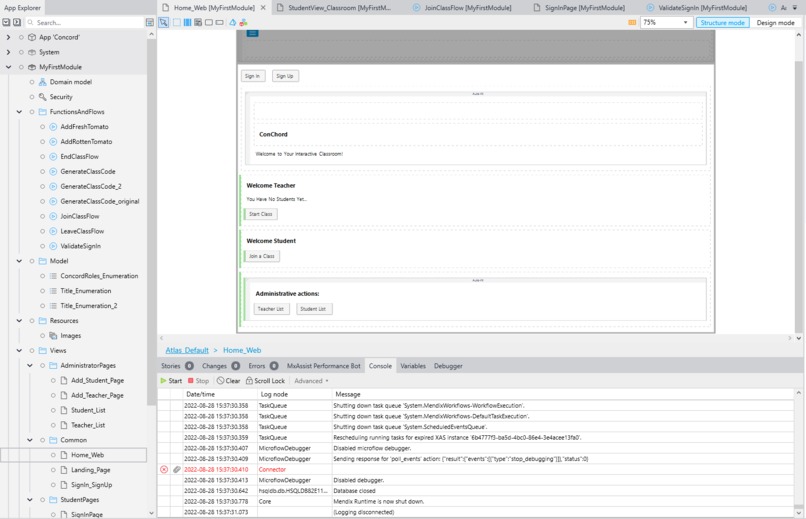Open the 75% zoom dropdown
The width and height of the screenshot is (806, 519).
685,23
